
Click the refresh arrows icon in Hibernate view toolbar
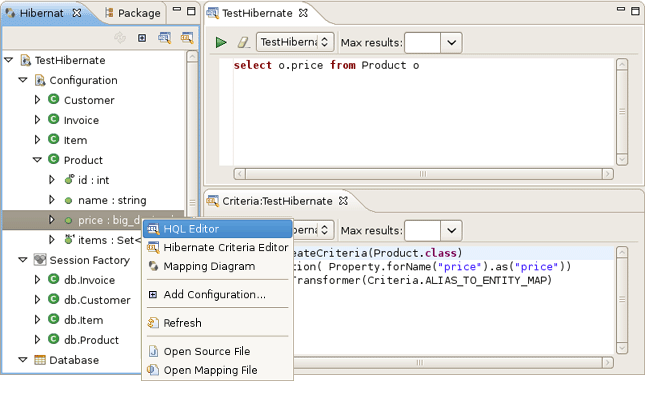coord(120,38)
